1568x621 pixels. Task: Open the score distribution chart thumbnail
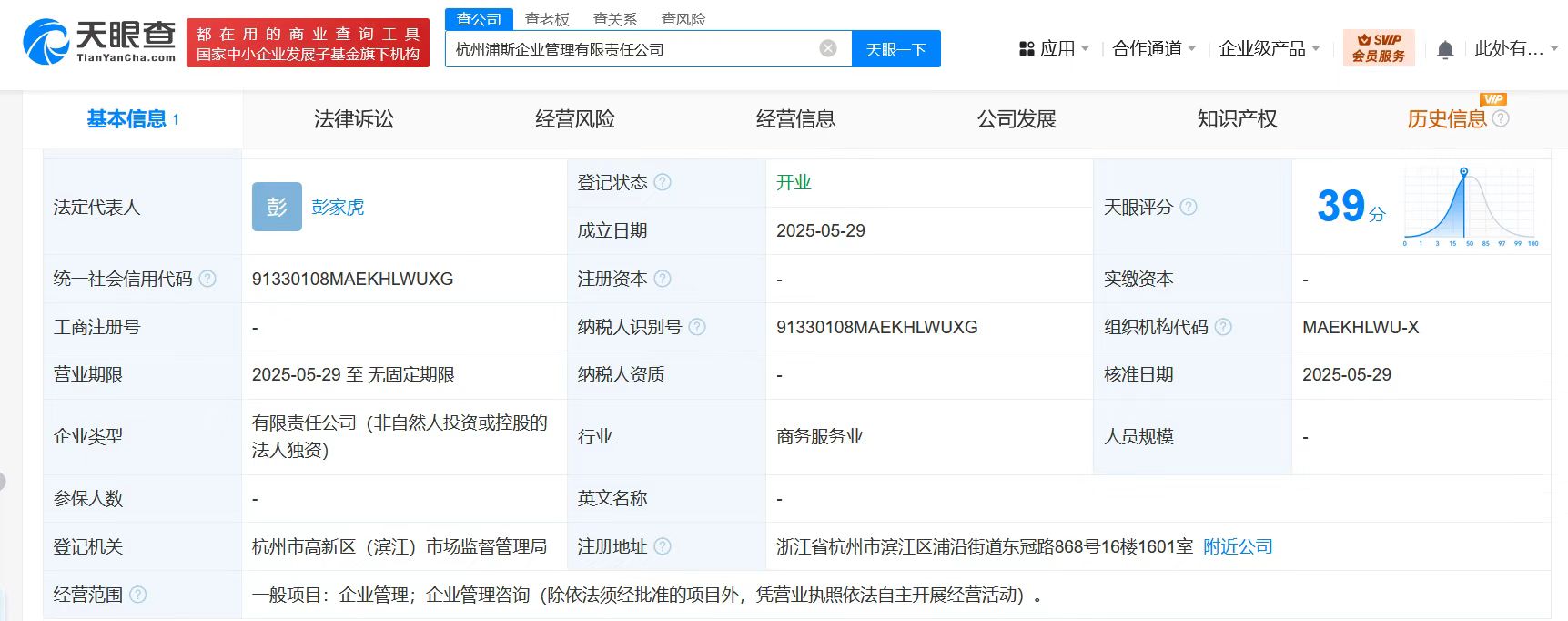coord(1471,207)
